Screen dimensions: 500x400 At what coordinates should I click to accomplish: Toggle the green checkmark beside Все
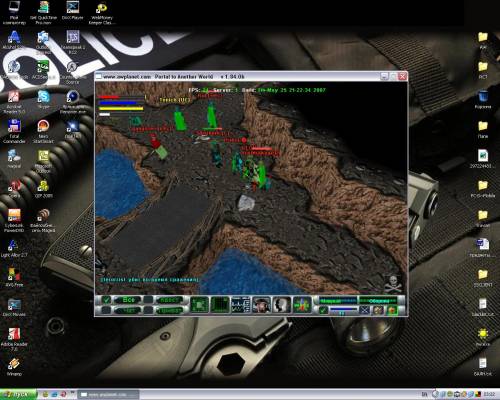tap(106, 300)
